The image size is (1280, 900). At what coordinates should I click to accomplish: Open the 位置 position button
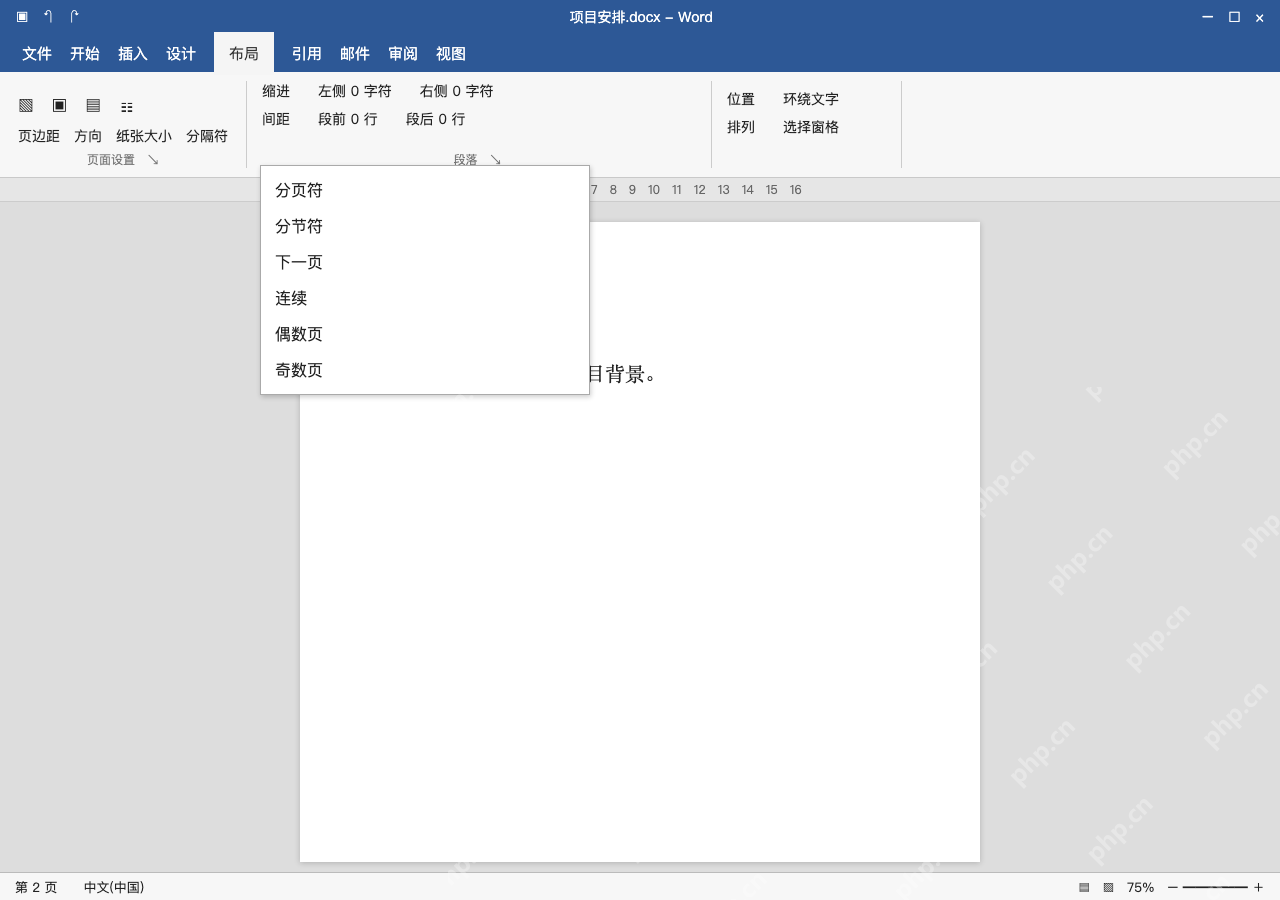pos(741,99)
